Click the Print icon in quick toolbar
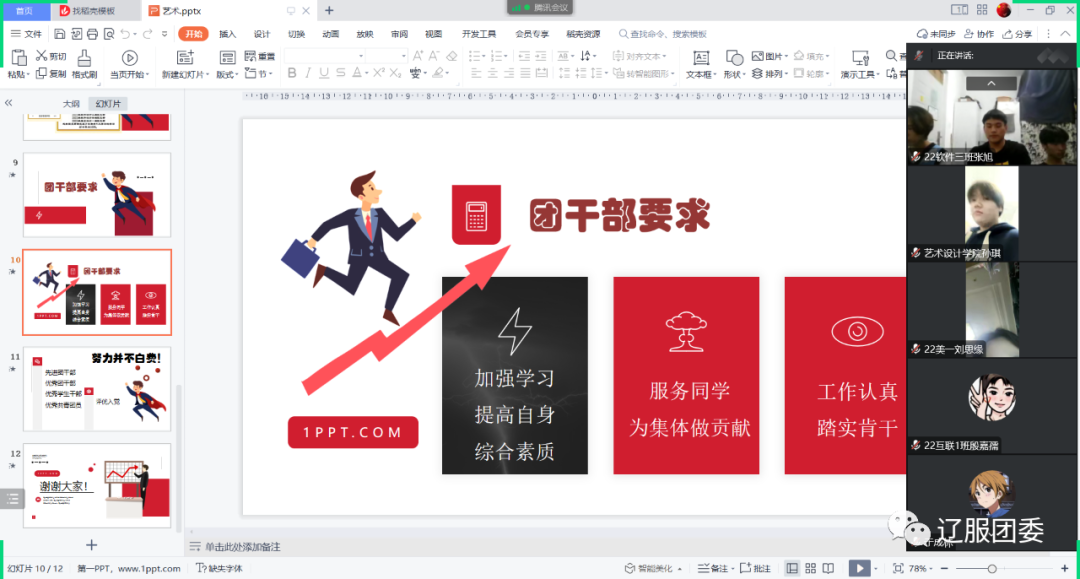Screen dimensions: 1080x579 click(x=93, y=34)
